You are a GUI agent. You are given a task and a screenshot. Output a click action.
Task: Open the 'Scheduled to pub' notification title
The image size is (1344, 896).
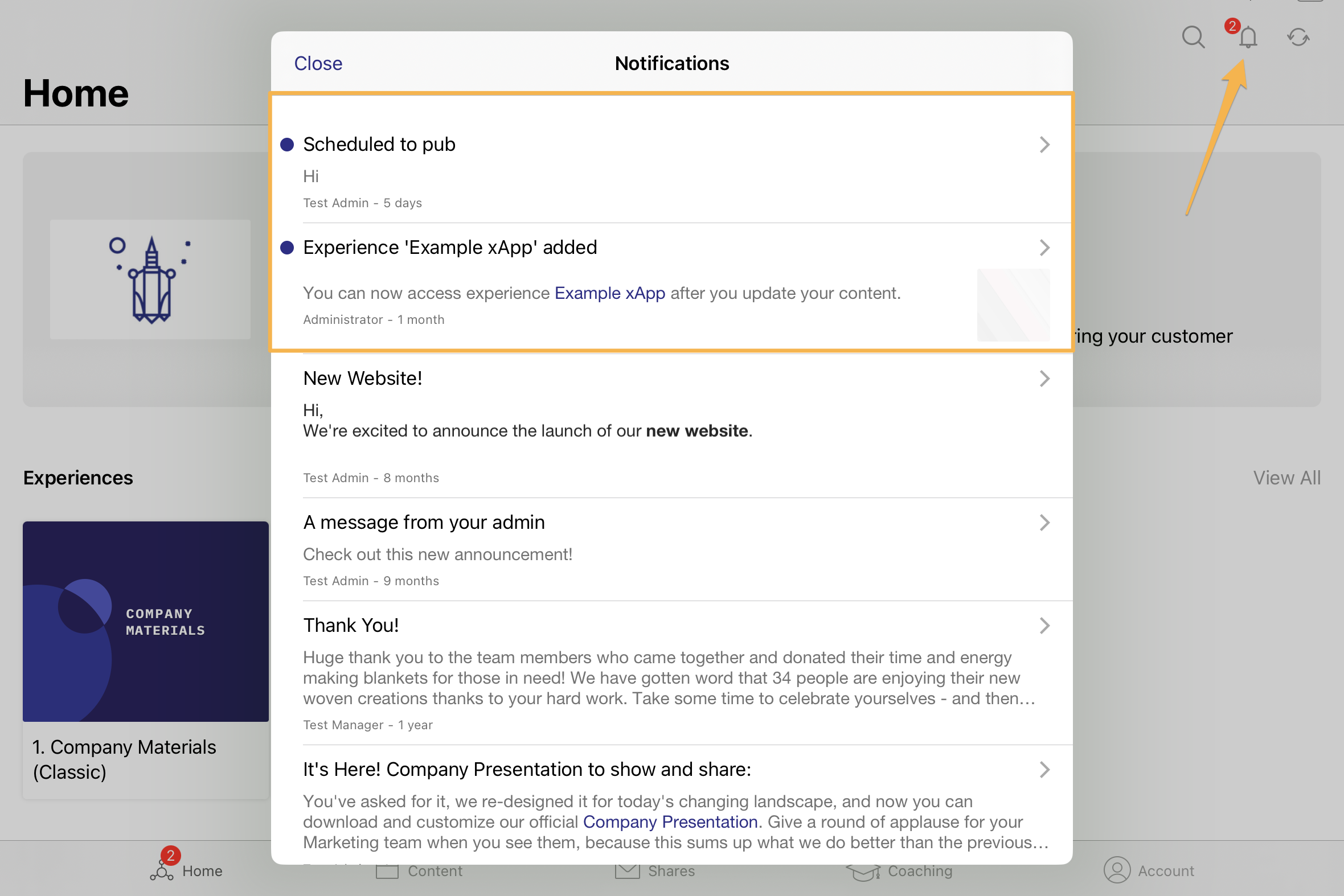click(x=379, y=145)
